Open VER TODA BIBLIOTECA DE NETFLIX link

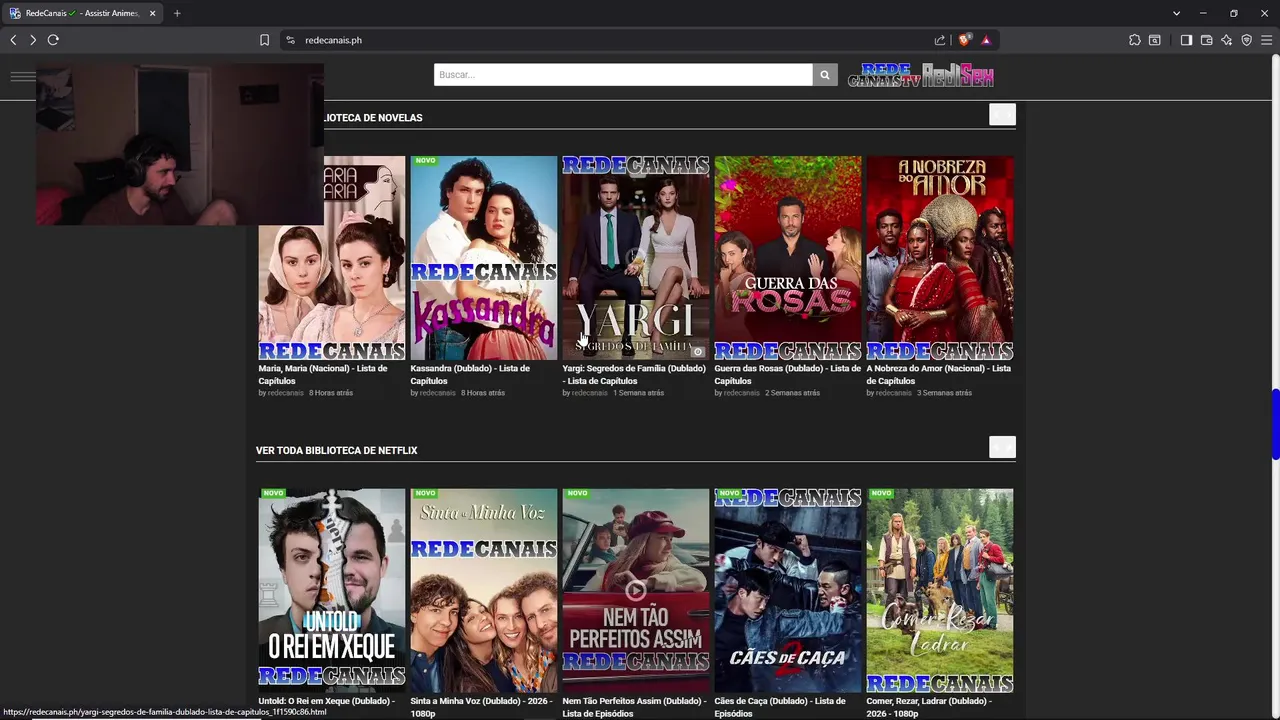[336, 450]
